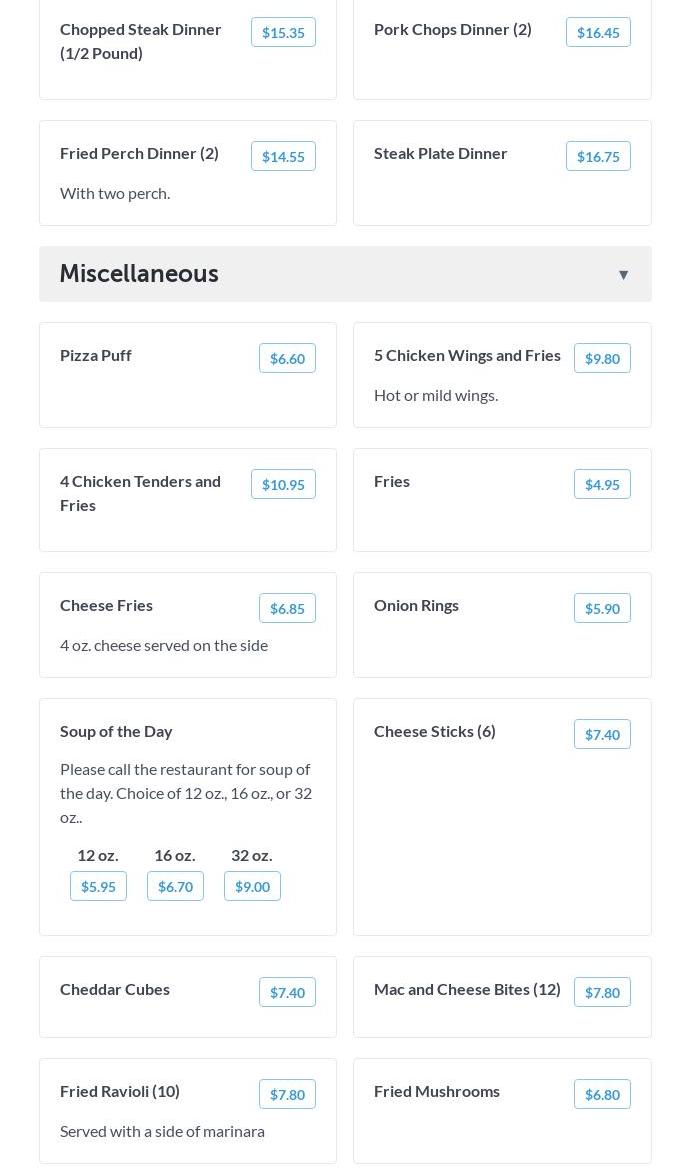Add Pork Chops Dinner for $16.45
This screenshot has width=690, height=1173.
(598, 32)
